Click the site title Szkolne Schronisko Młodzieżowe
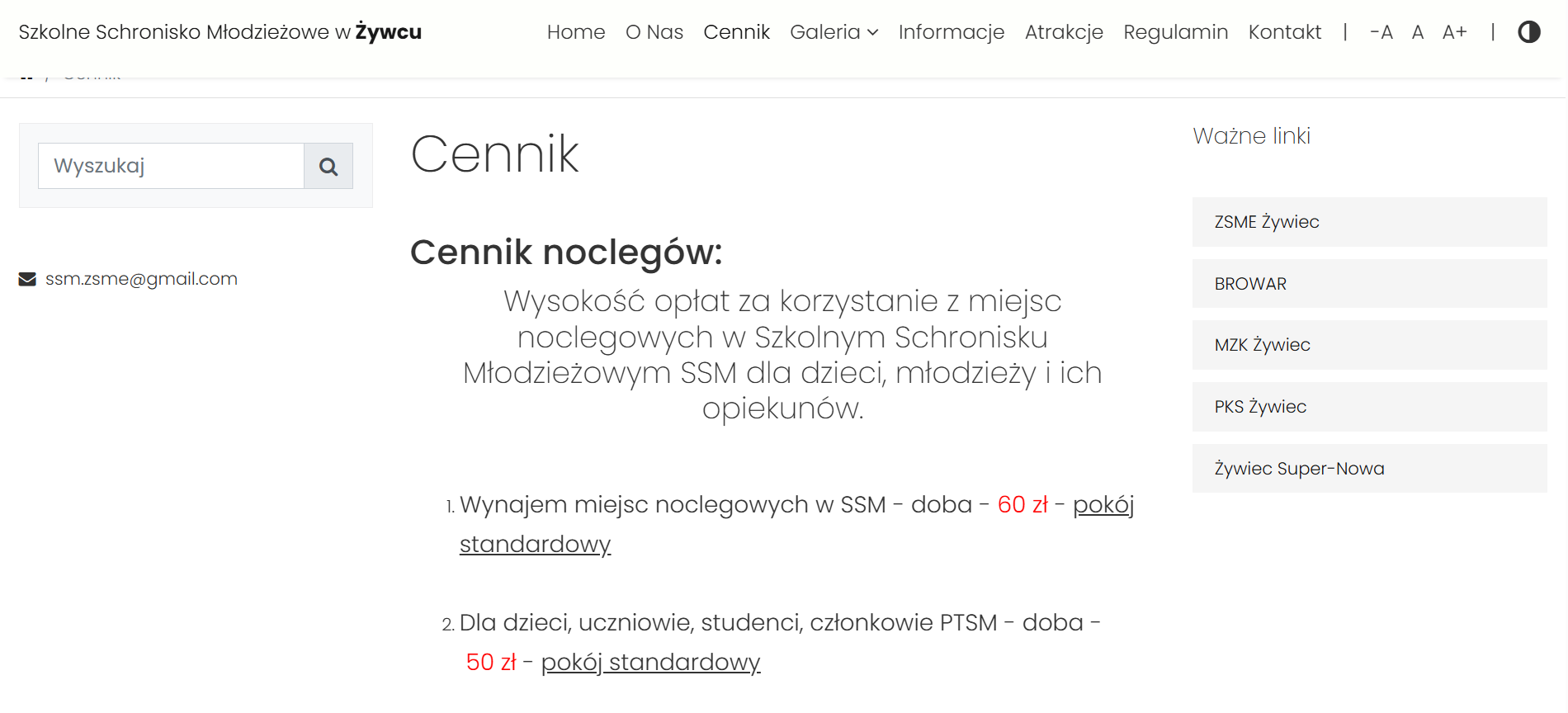The height and width of the screenshot is (713, 1568). pos(220,32)
